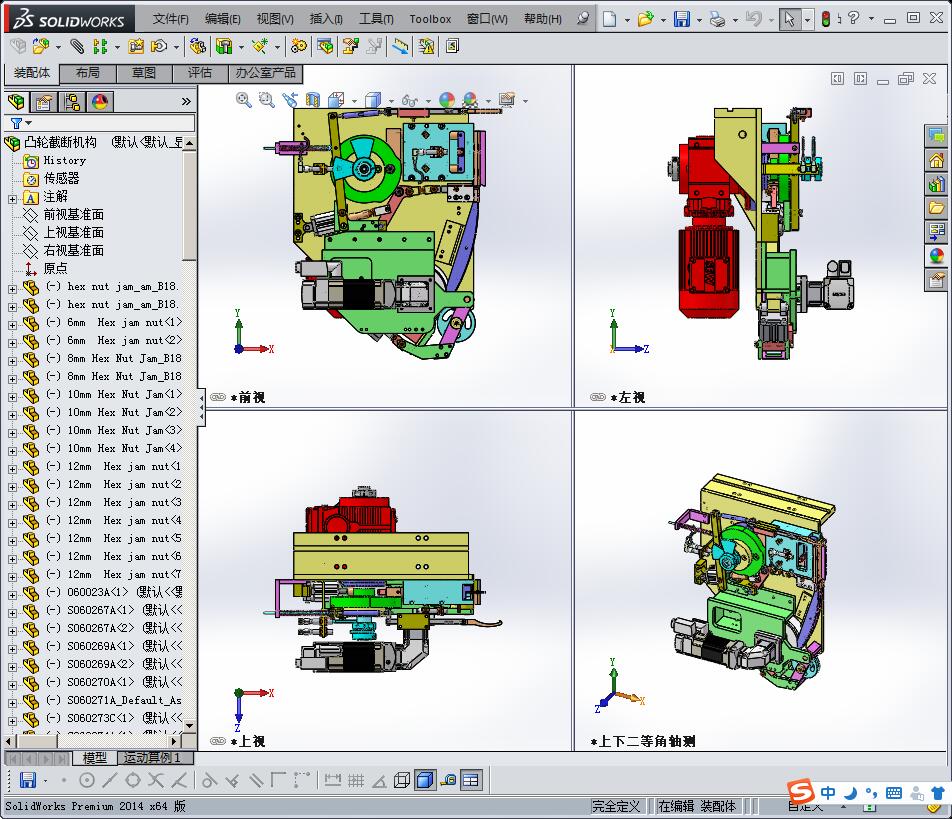The image size is (952, 819).
Task: Toggle the link views icon in the 上视 viewport
Action: (x=217, y=741)
